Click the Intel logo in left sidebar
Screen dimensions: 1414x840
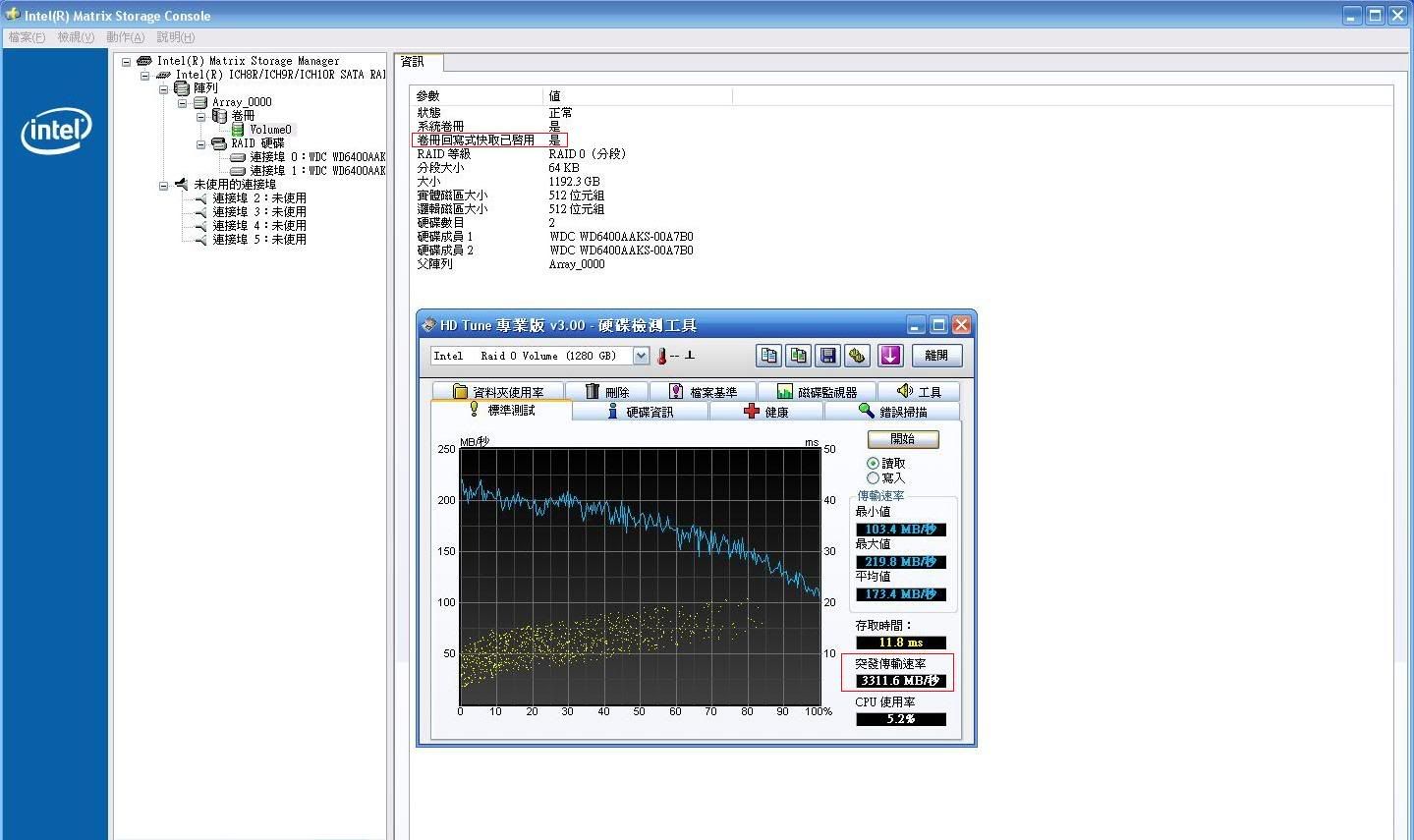pyautogui.click(x=55, y=130)
